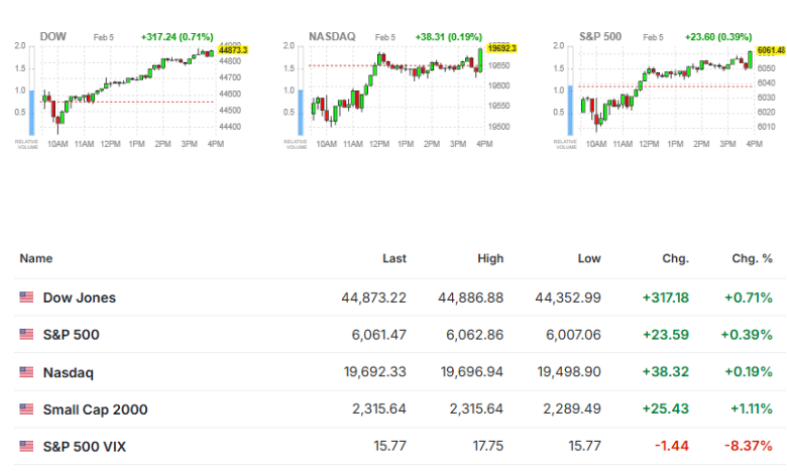Click VIX change -1.44

(672, 446)
